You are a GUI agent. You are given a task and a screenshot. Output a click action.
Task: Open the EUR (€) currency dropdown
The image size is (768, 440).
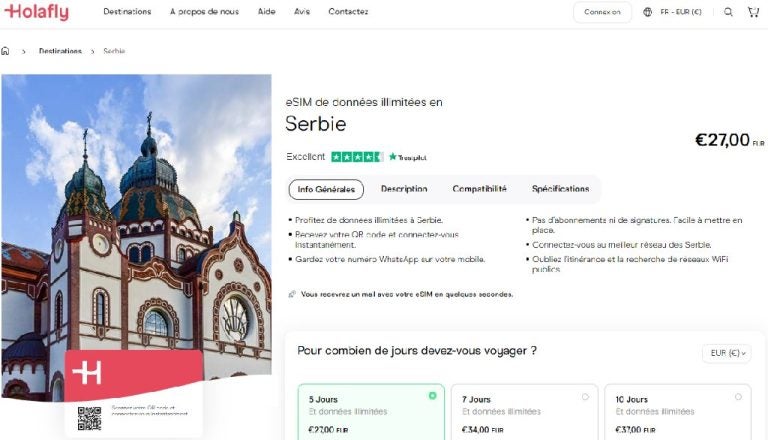(x=727, y=353)
